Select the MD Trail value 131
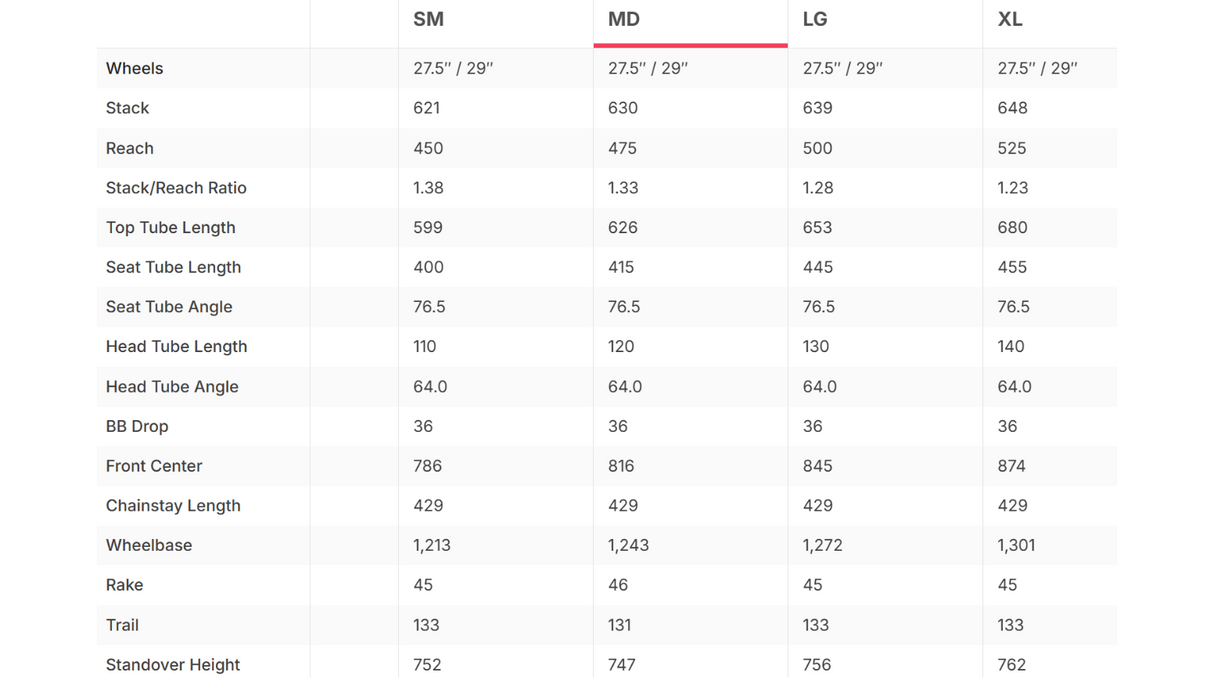This screenshot has height=683, width=1214. [x=620, y=625]
